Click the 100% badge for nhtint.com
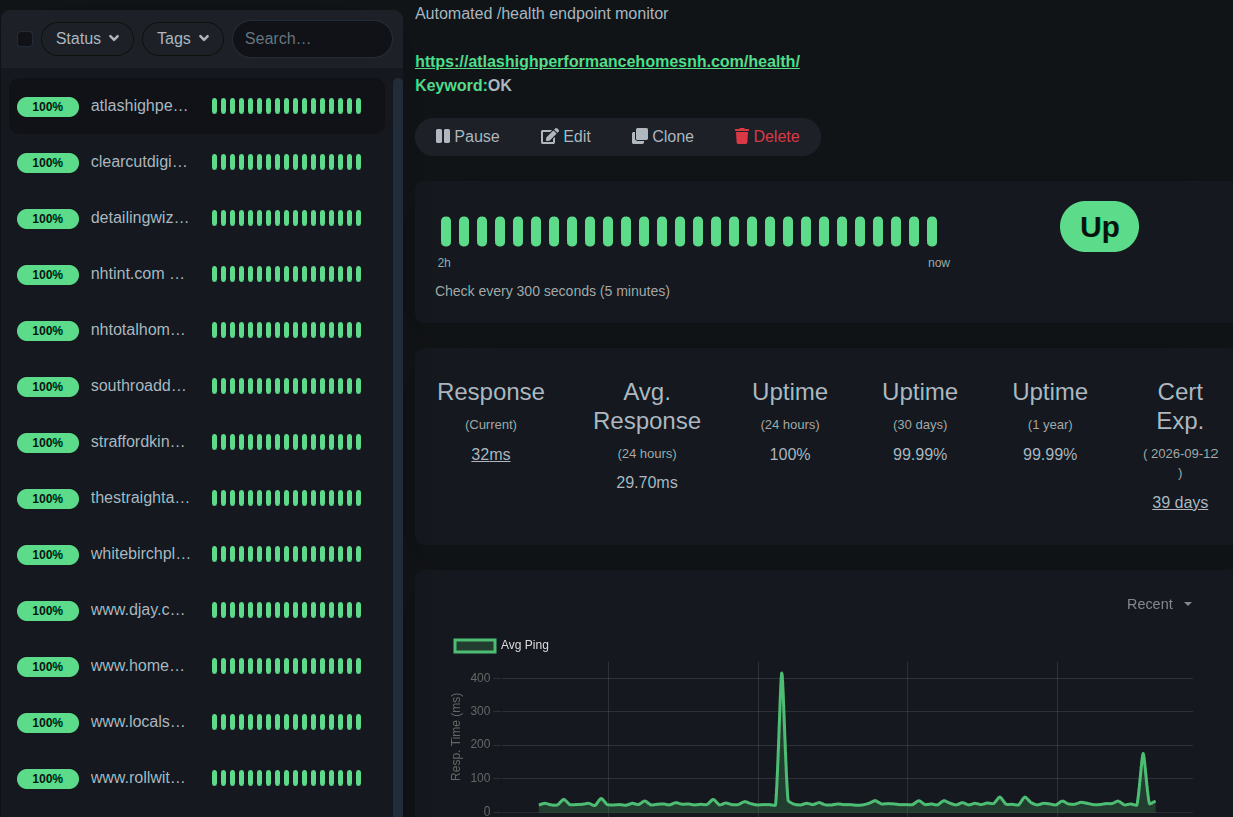Viewport: 1233px width, 817px height. (x=48, y=274)
